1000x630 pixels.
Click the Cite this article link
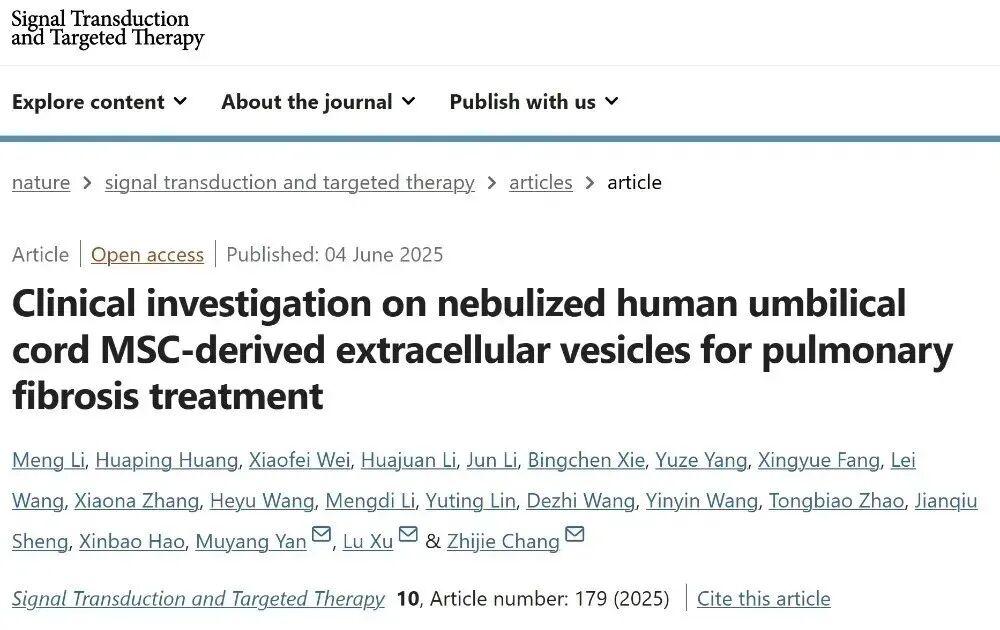click(x=763, y=598)
